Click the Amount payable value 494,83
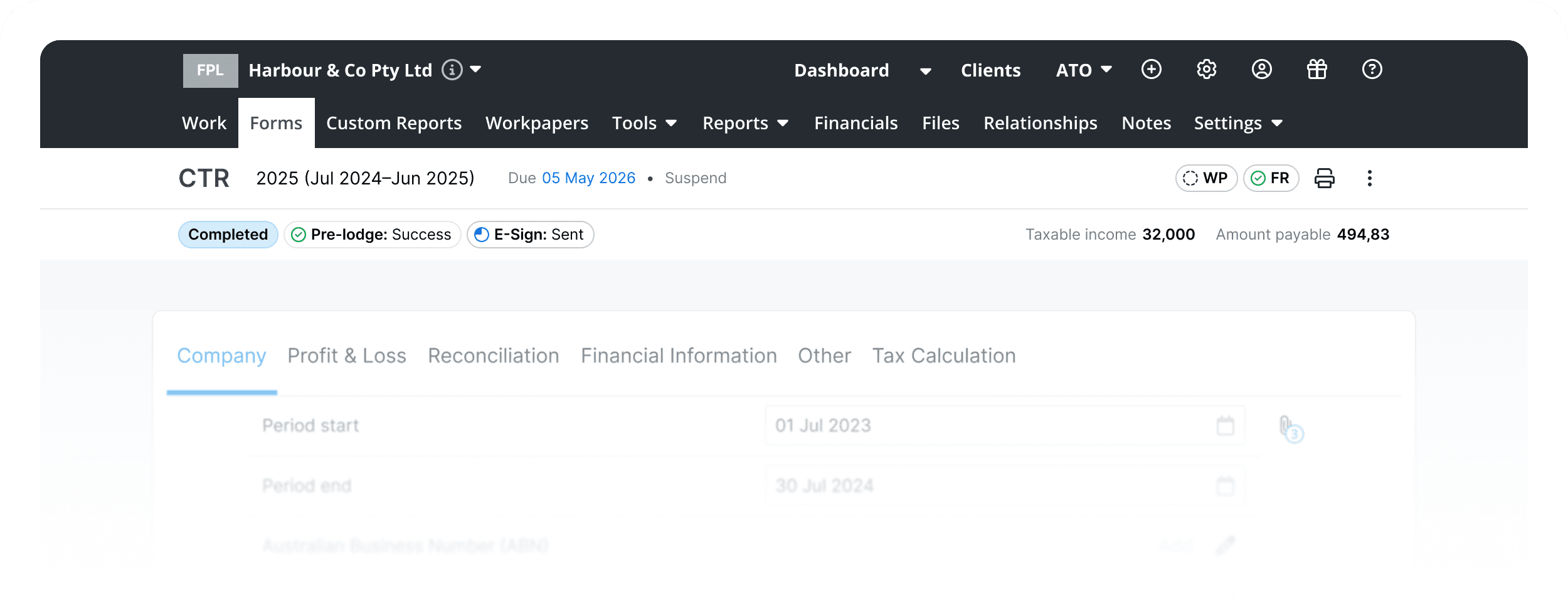Screen dimensions: 1568x606 click(1363, 235)
